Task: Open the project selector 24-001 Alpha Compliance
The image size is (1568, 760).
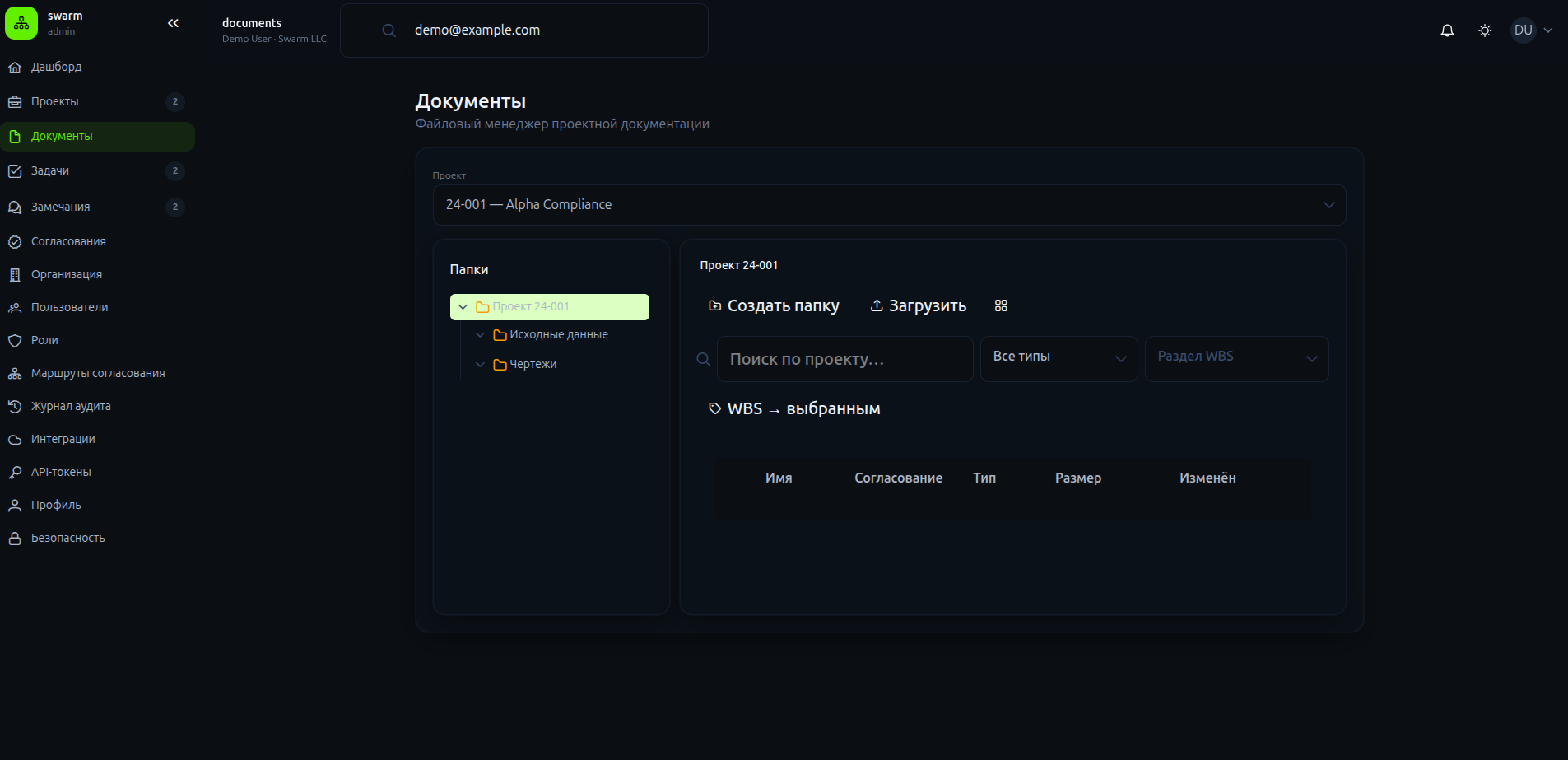Action: click(x=889, y=205)
